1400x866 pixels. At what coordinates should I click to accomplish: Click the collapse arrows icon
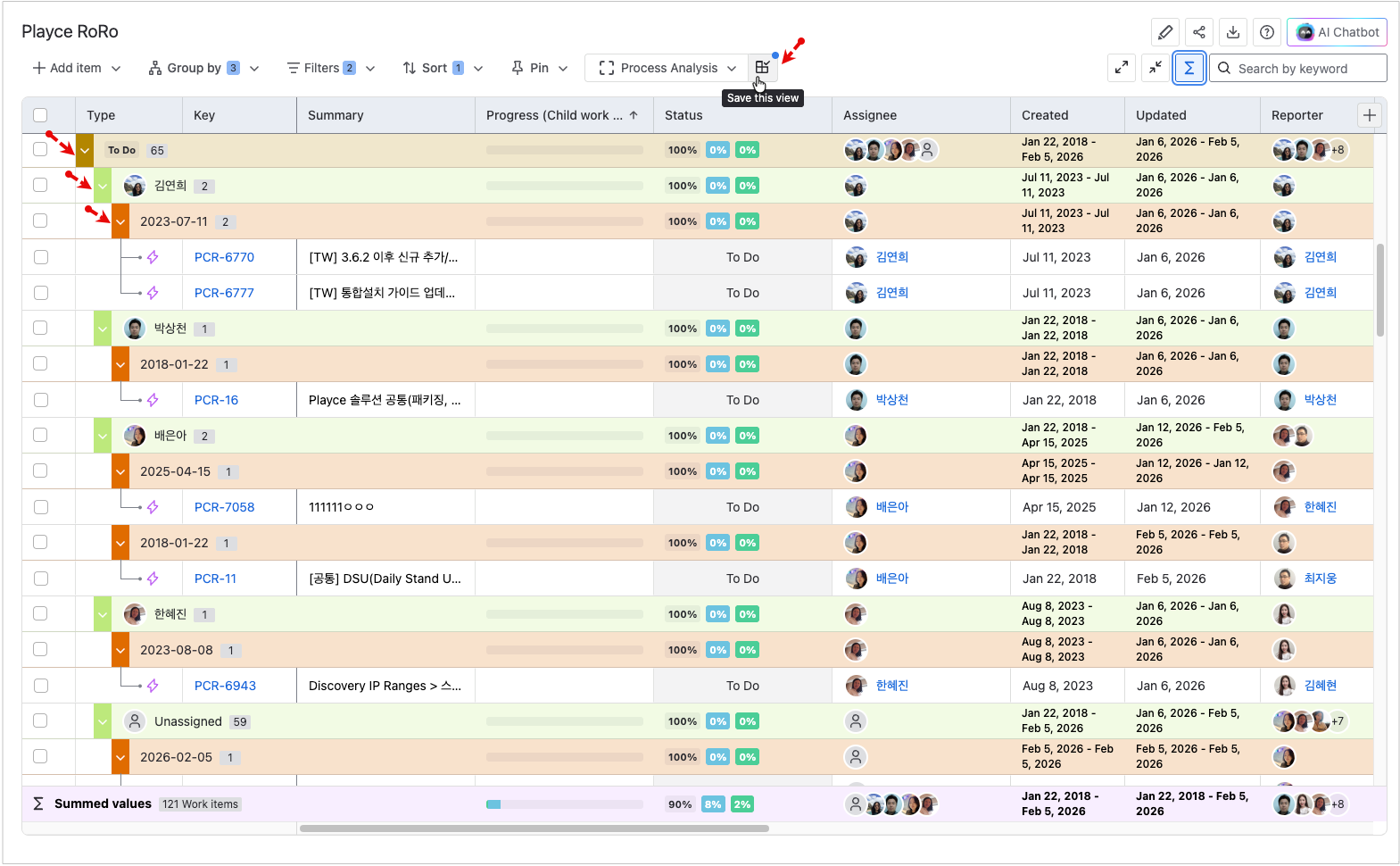(1156, 68)
